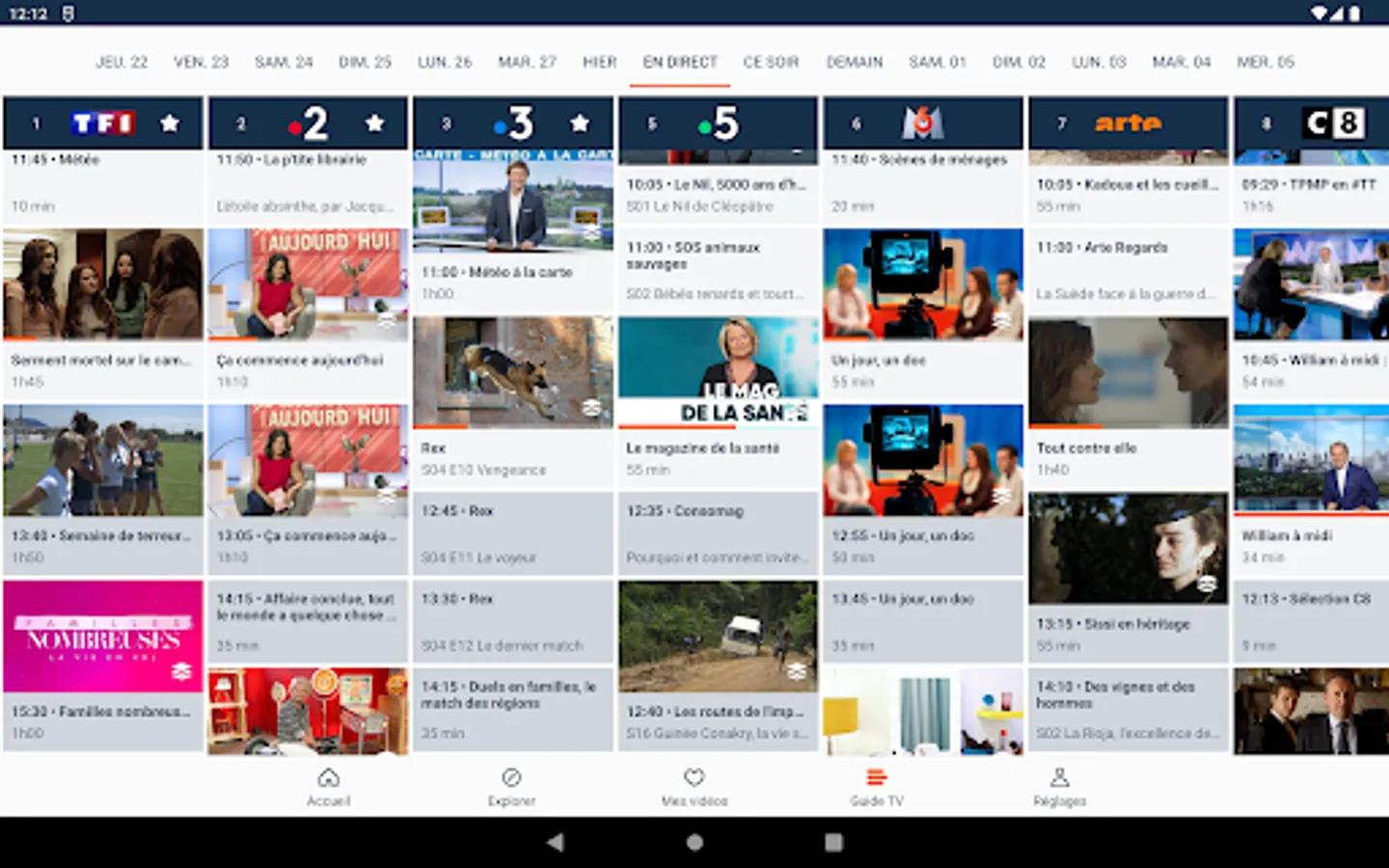This screenshot has height=868, width=1389.
Task: Select the SAM. 01 date tab
Action: pos(938,62)
